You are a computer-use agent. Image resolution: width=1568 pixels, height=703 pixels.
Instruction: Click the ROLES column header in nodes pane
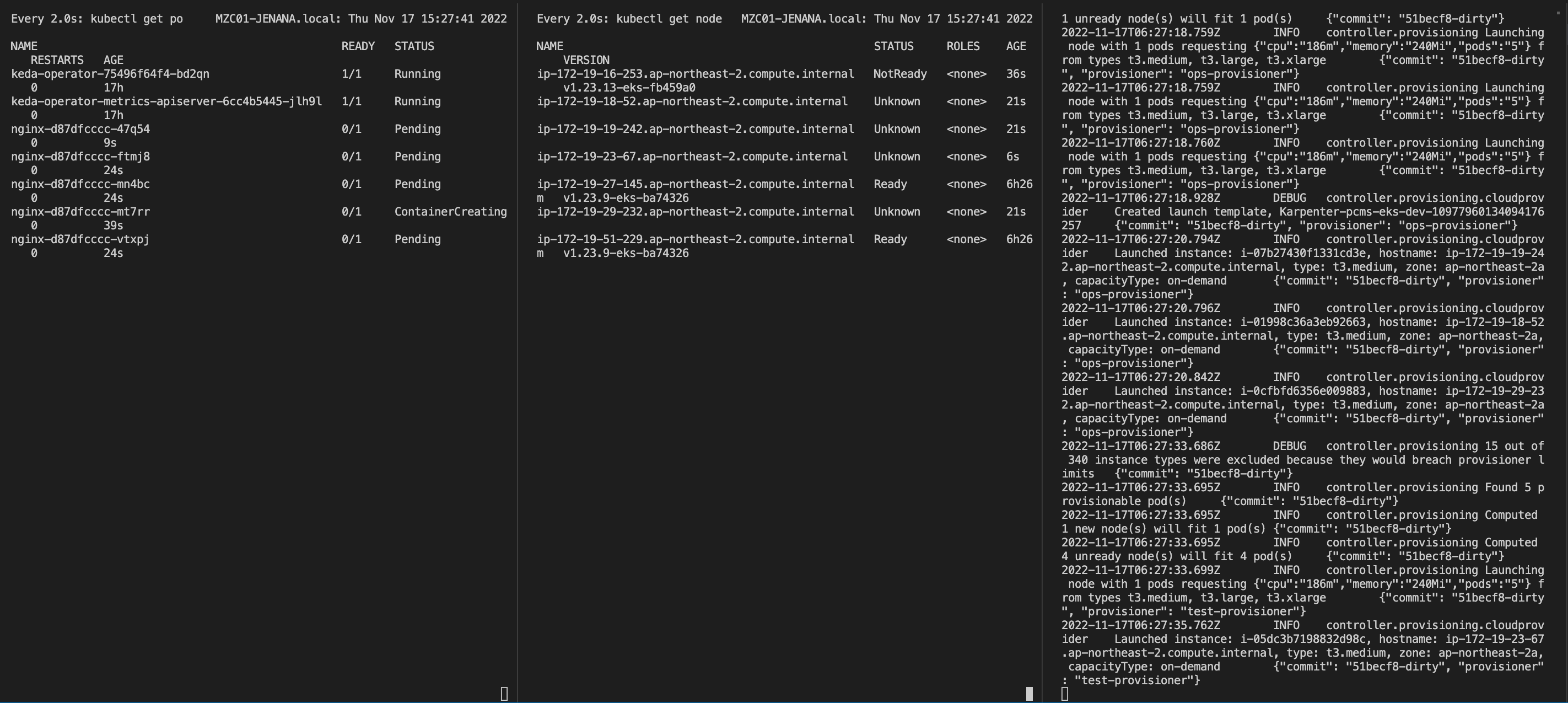tap(962, 46)
